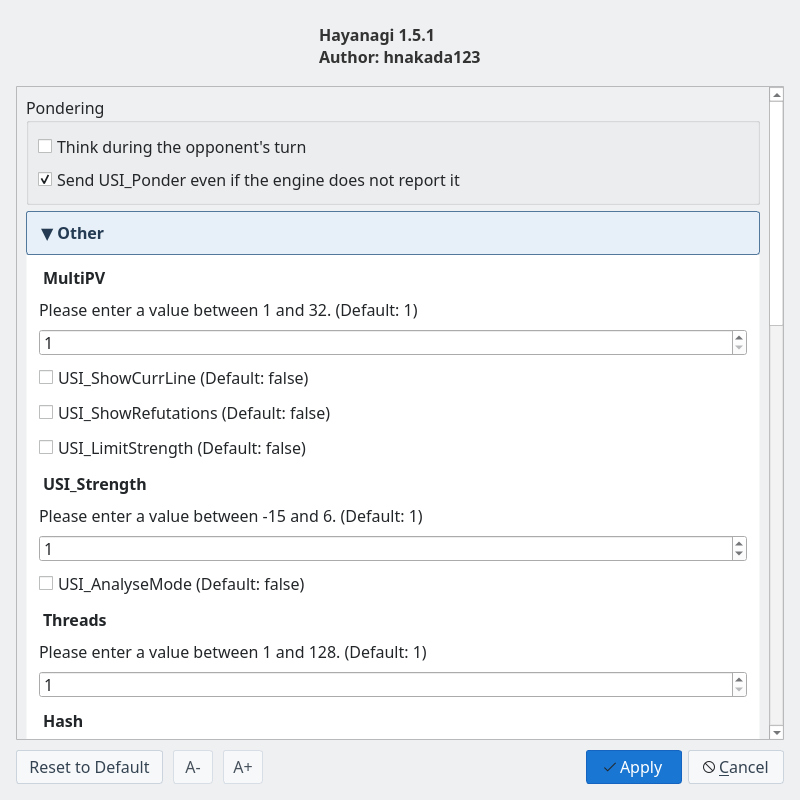Increase USI_Strength with the up arrow
800x800 pixels.
pos(739,544)
